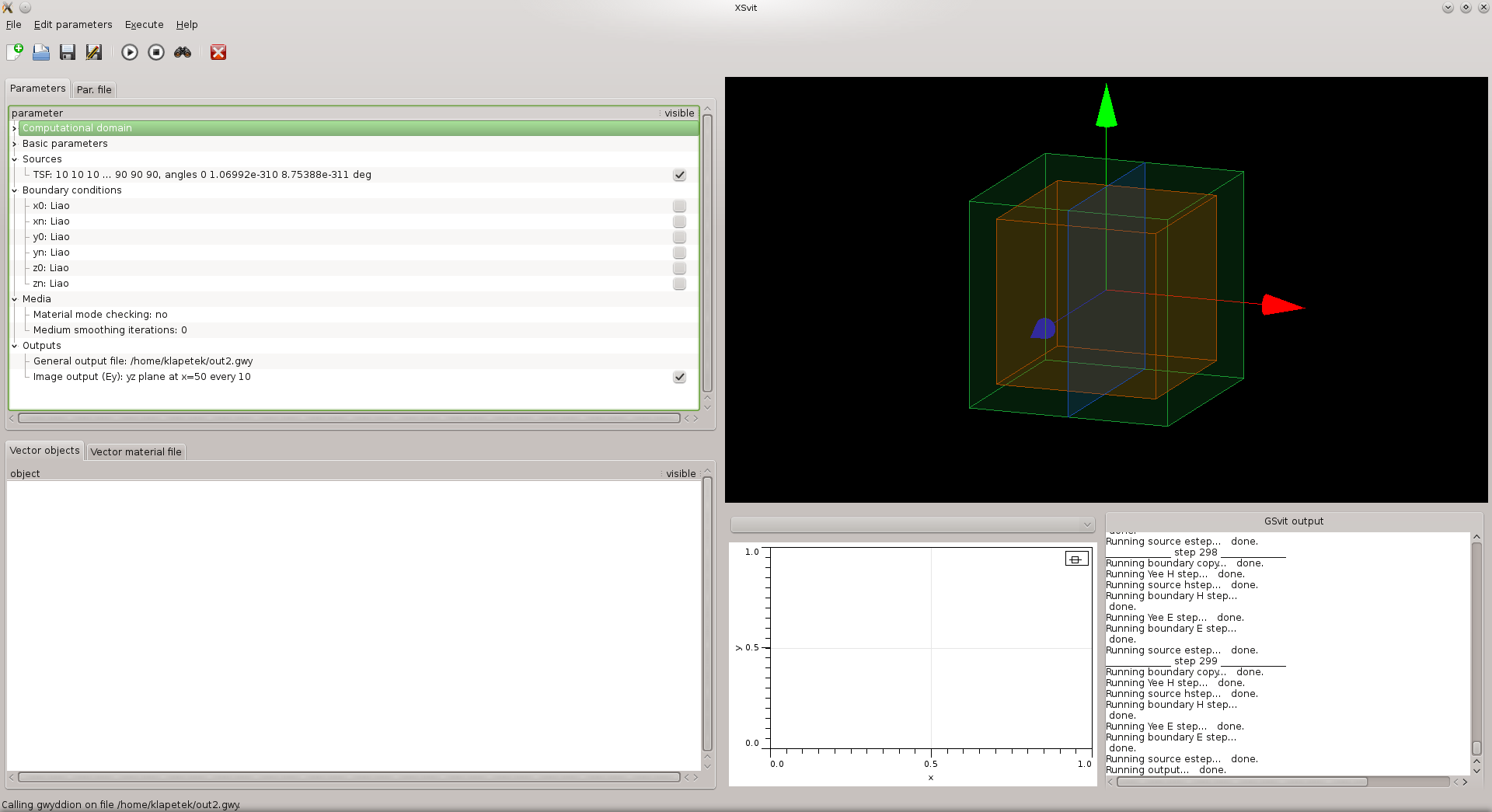
Task: Open a file with the folder icon
Action: (41, 52)
